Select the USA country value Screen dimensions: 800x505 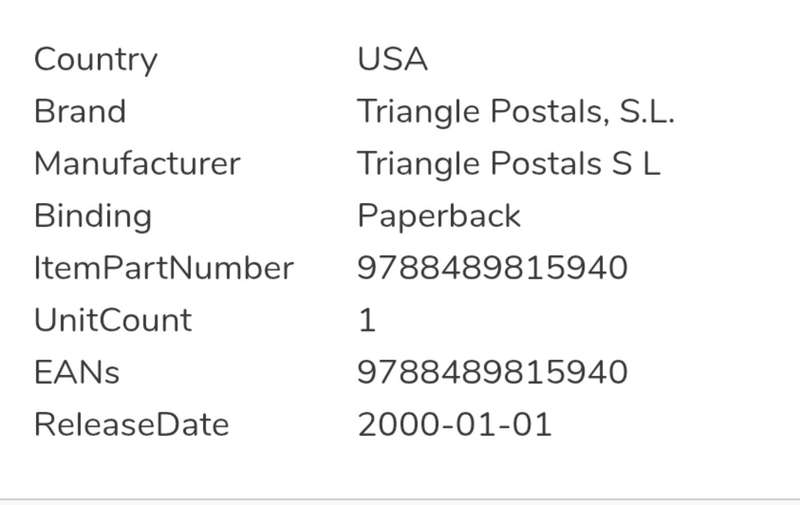click(392, 59)
